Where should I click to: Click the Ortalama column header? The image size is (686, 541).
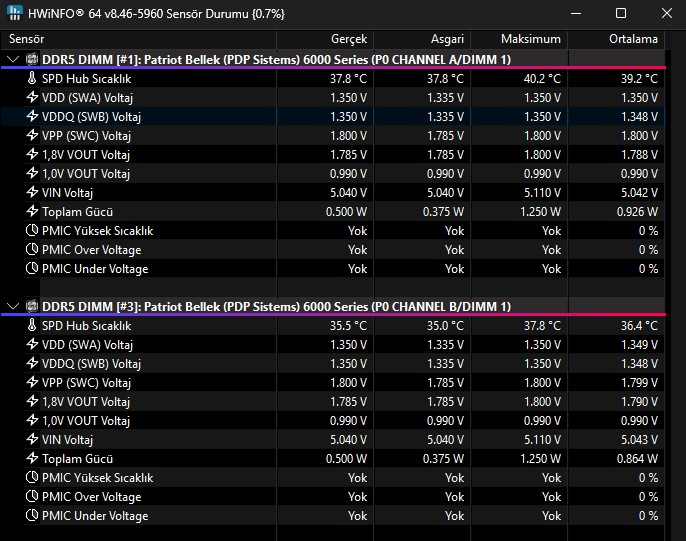pos(616,39)
